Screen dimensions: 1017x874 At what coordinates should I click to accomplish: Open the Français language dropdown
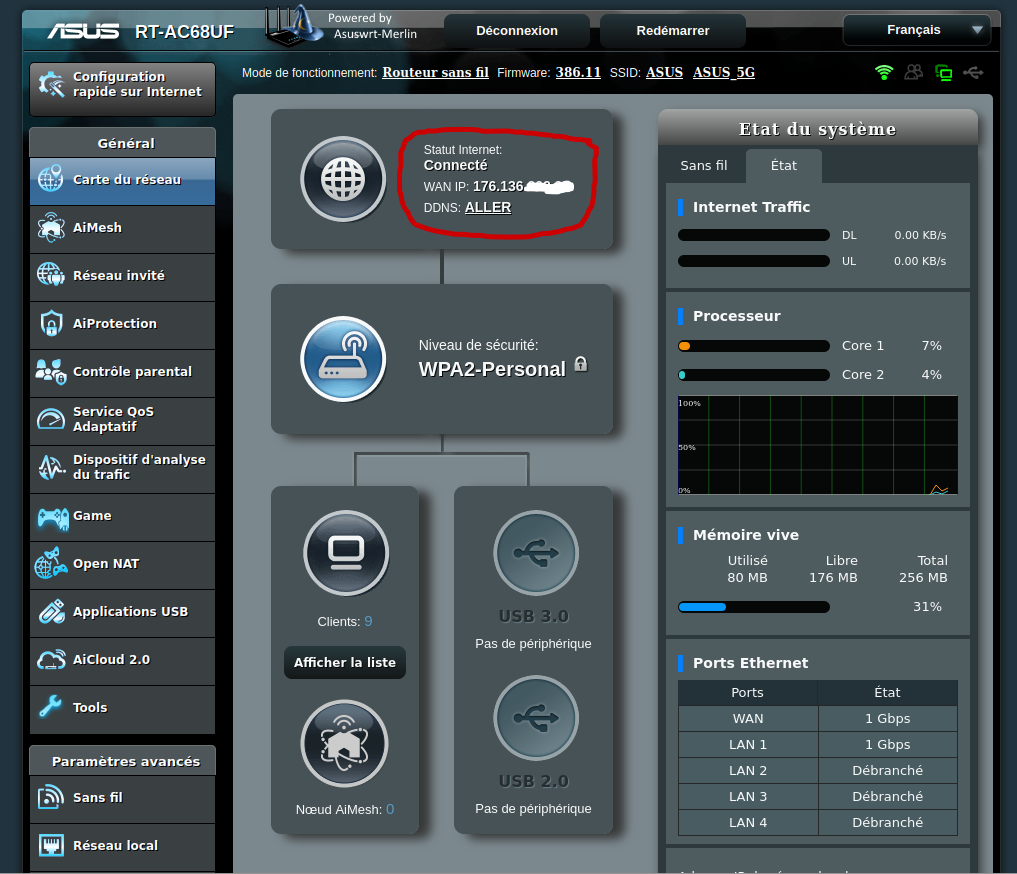pyautogui.click(x=916, y=30)
